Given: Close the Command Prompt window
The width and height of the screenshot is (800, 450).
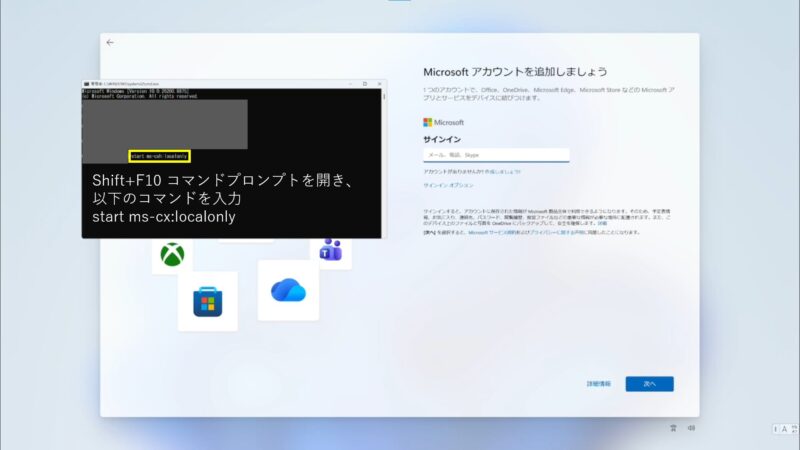Looking at the screenshot, I should tap(379, 84).
